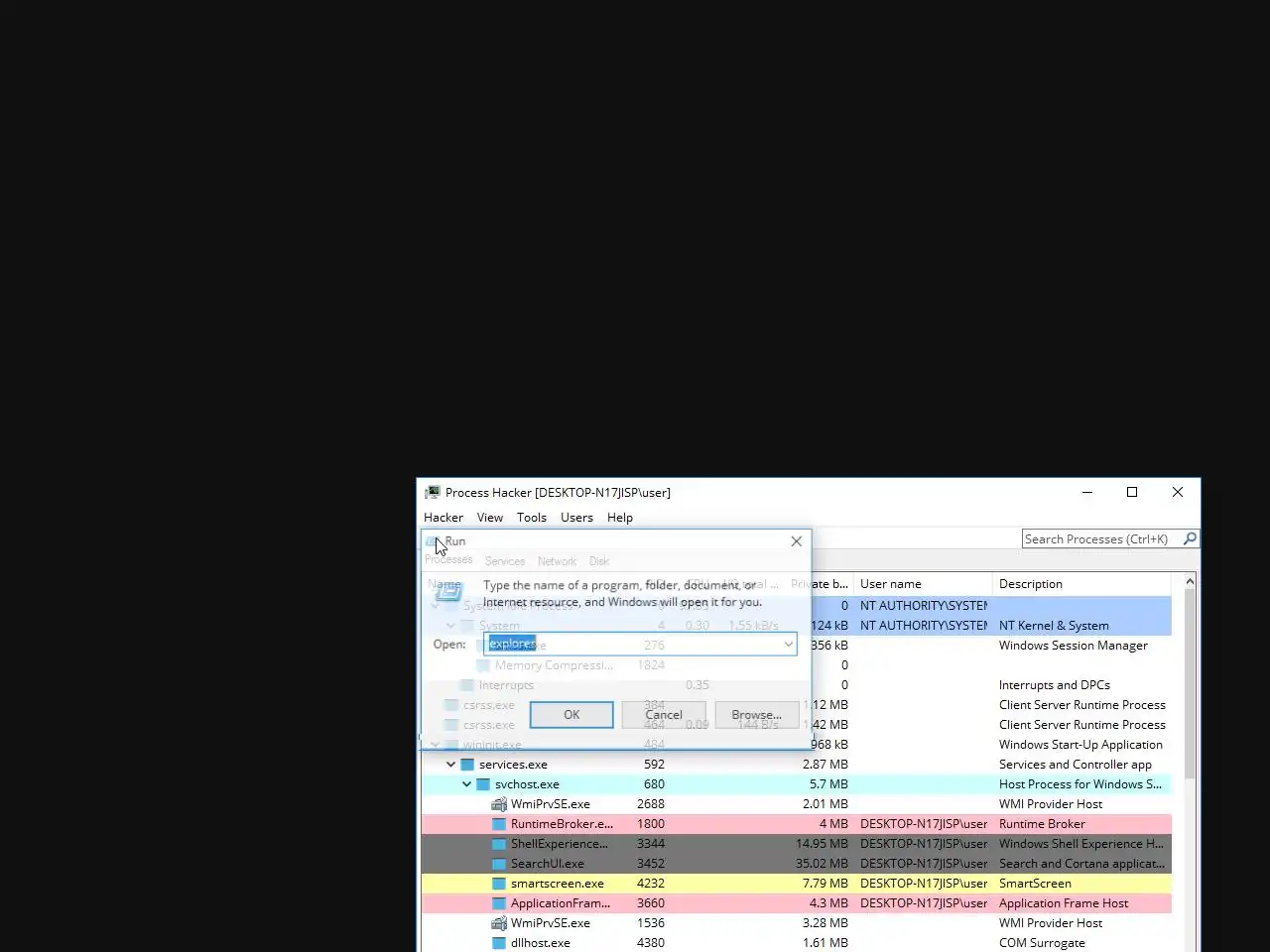Select the services.exe row name
The height and width of the screenshot is (952, 1270).
[x=513, y=765]
